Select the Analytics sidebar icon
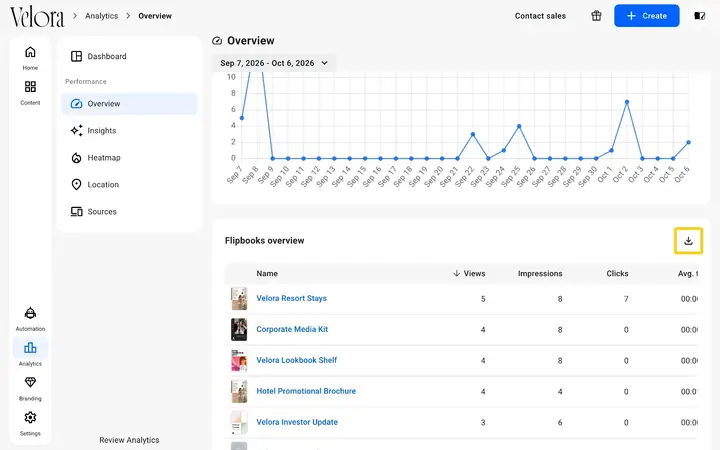720x450 pixels. pos(30,348)
